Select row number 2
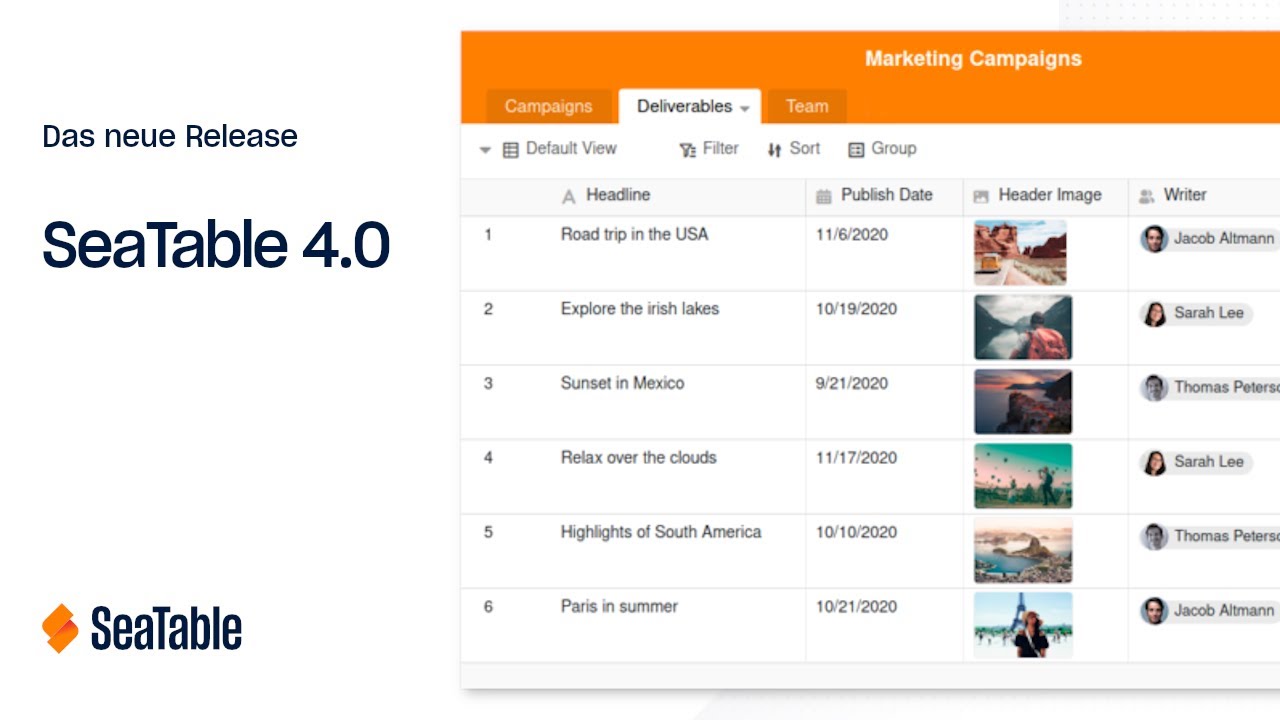The height and width of the screenshot is (720, 1280). point(488,309)
